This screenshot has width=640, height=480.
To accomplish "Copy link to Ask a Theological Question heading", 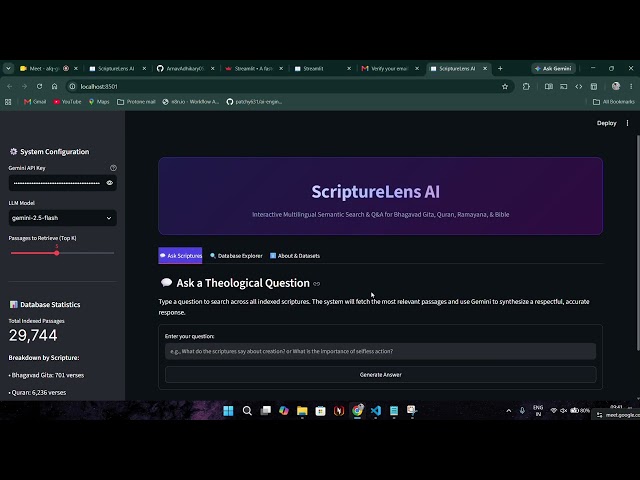I will coord(317,284).
